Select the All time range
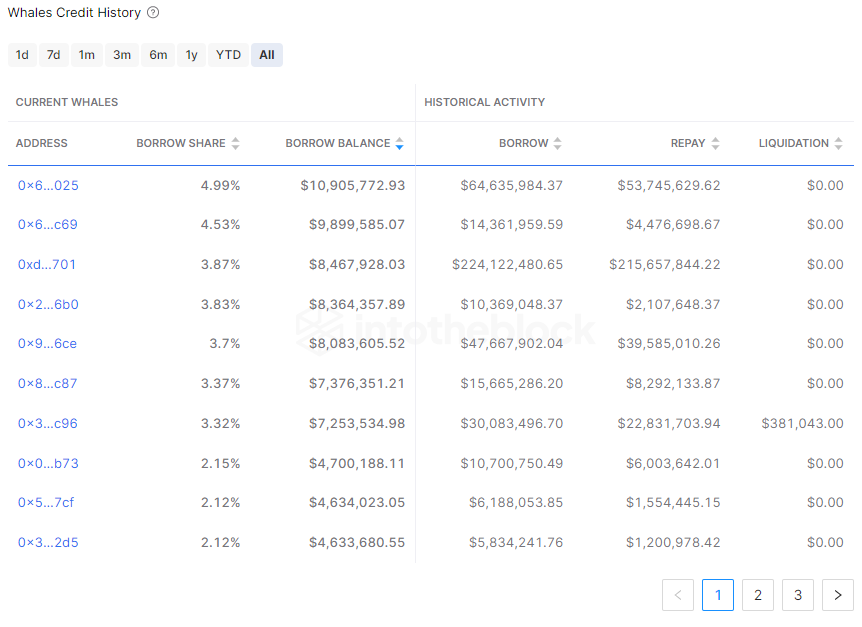 coord(267,55)
